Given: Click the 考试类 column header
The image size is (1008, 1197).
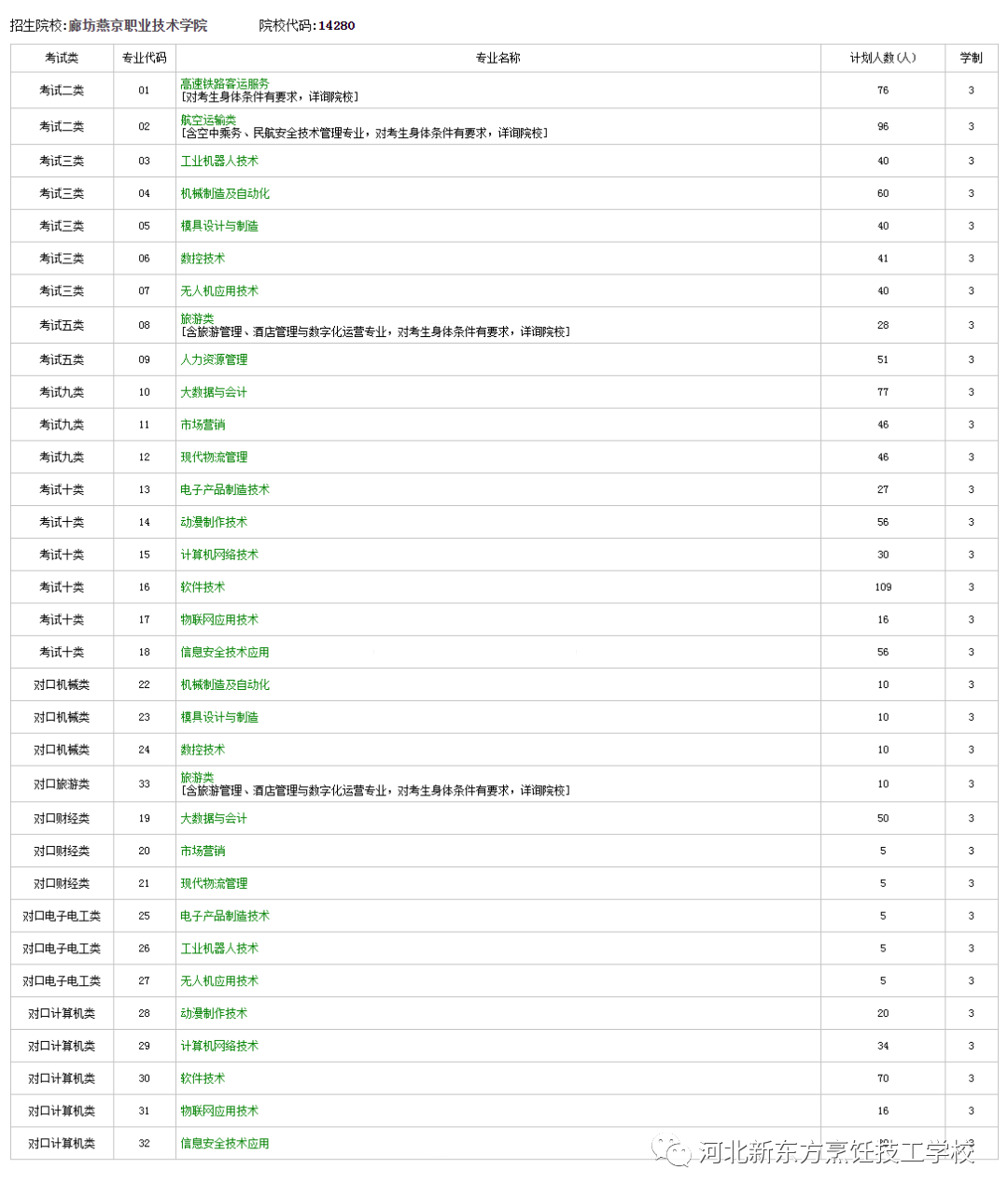Looking at the screenshot, I should (x=62, y=58).
